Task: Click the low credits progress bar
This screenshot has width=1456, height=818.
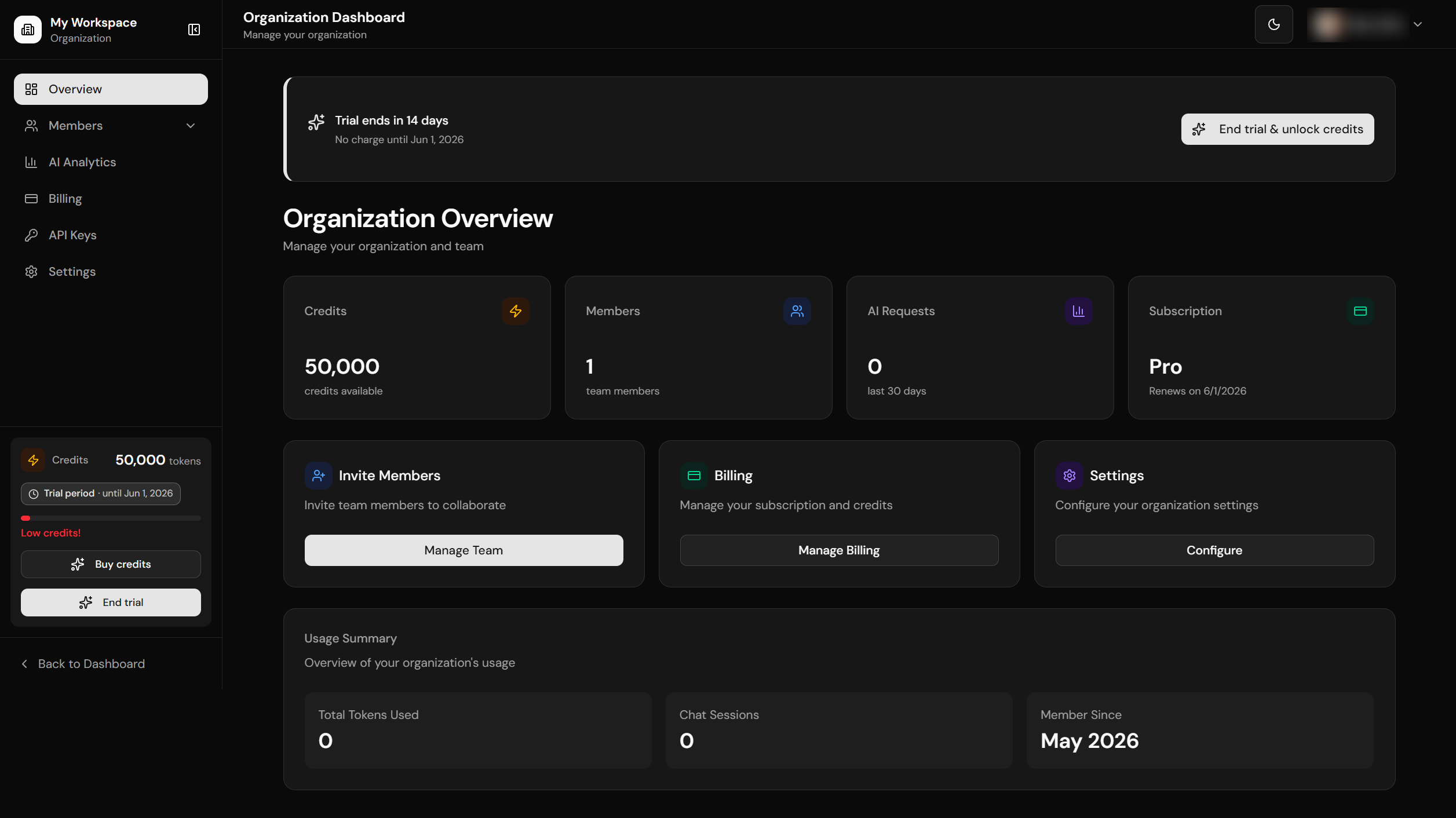Action: click(x=111, y=518)
